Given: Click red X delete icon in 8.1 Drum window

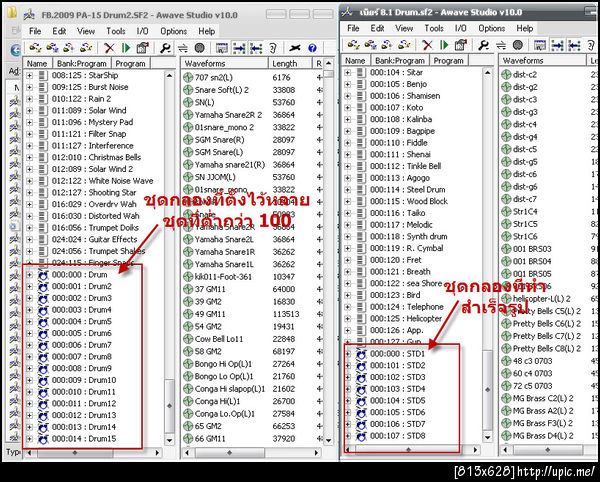Looking at the screenshot, I should click(427, 45).
